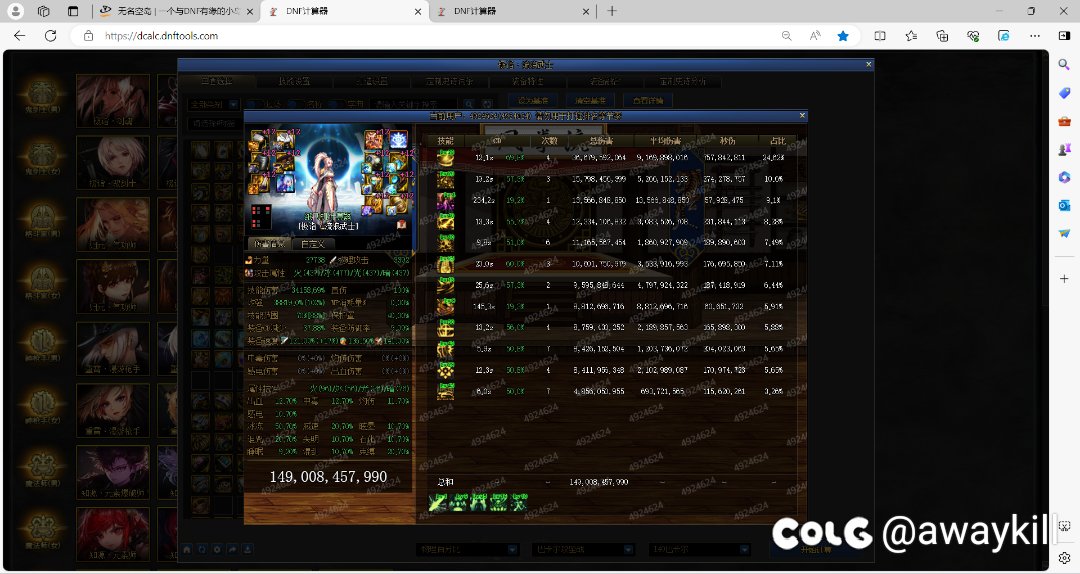
Task: Open the Edge settings and more menu
Action: tap(1035, 36)
